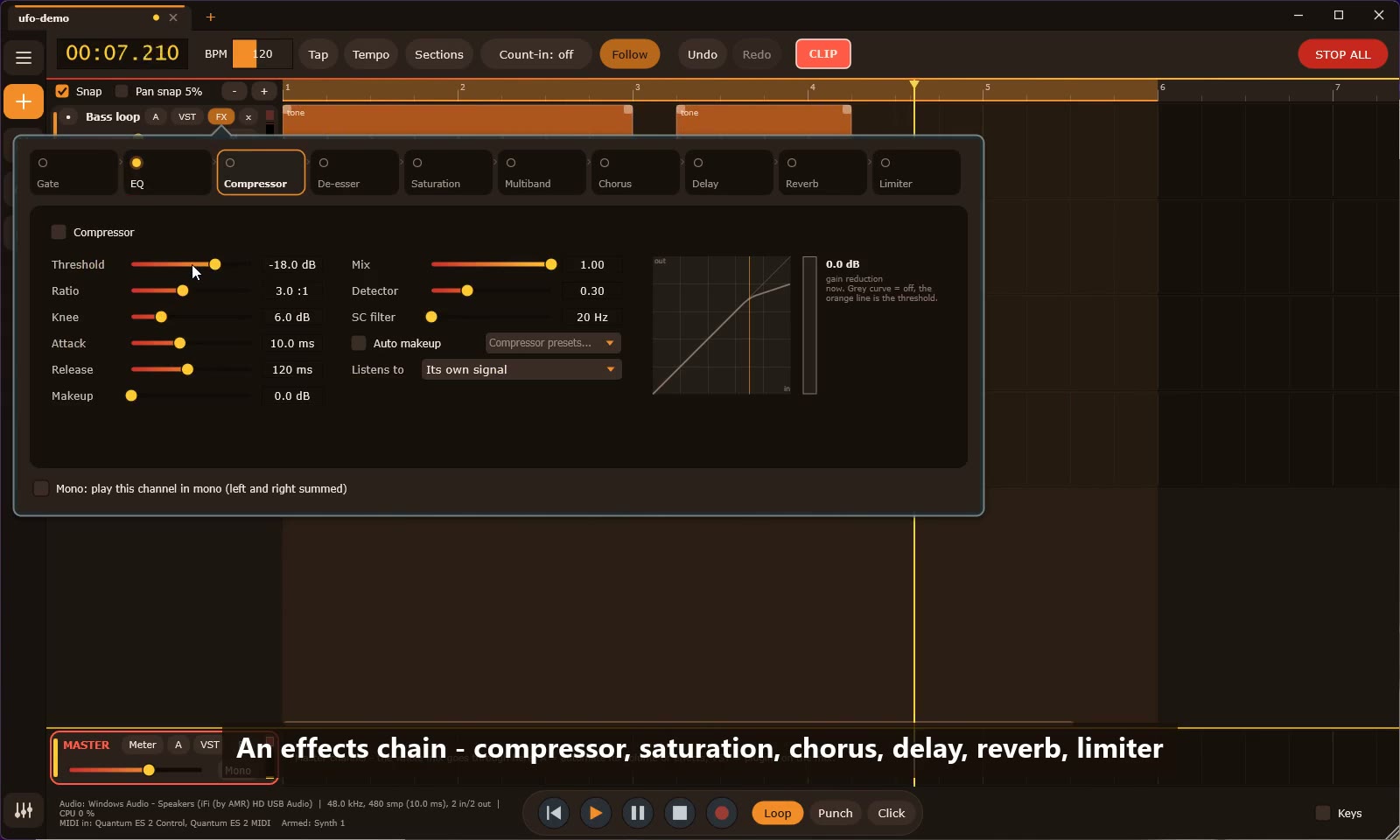Open the Sections button
1400x840 pixels.
pos(439,54)
